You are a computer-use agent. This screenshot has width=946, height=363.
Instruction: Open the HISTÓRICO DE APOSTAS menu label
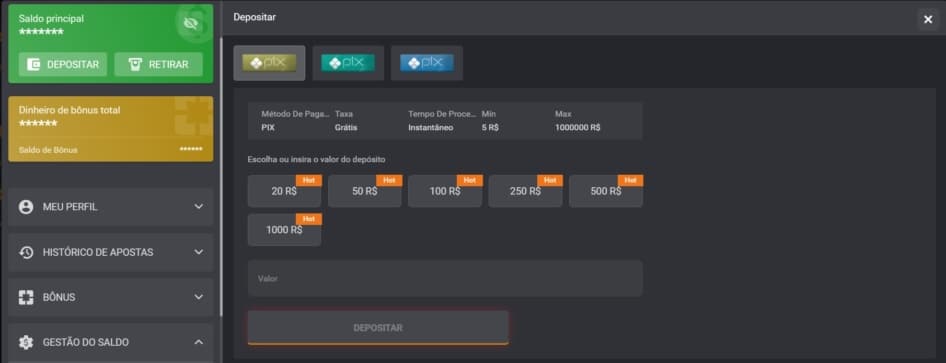pos(98,252)
